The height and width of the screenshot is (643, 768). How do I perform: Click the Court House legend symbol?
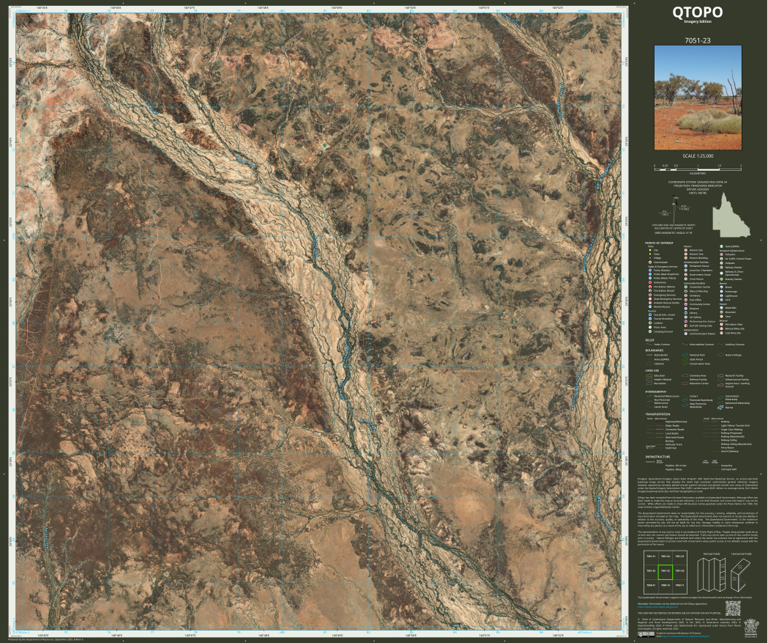tap(686, 279)
